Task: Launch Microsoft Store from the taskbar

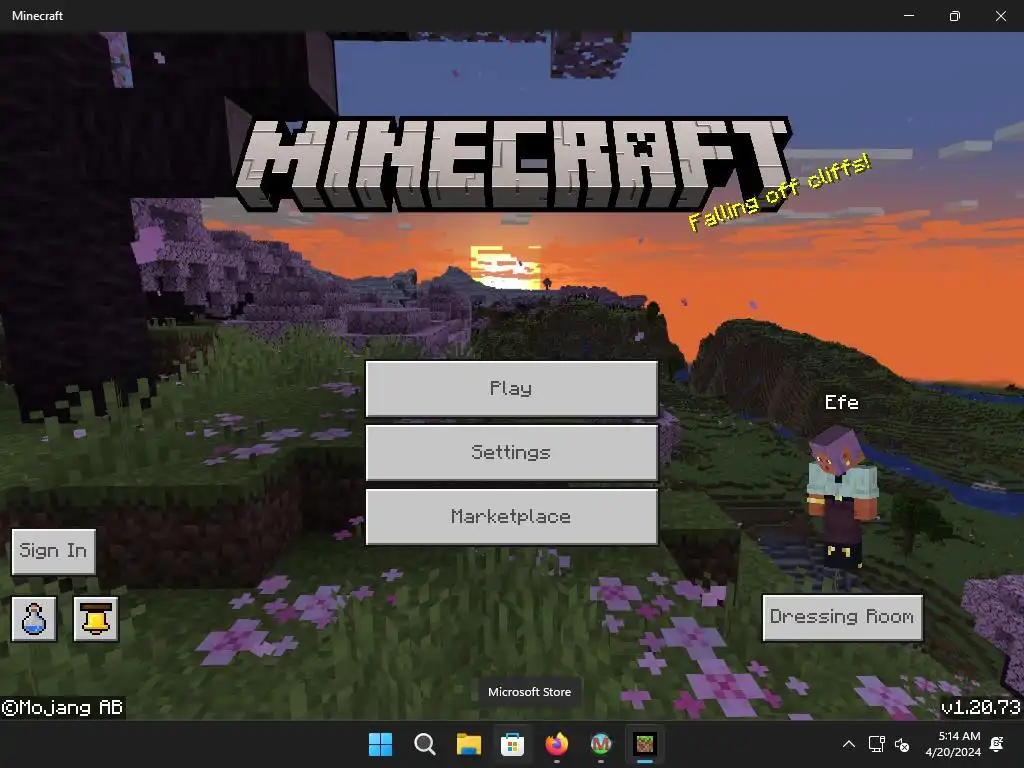Action: 513,744
